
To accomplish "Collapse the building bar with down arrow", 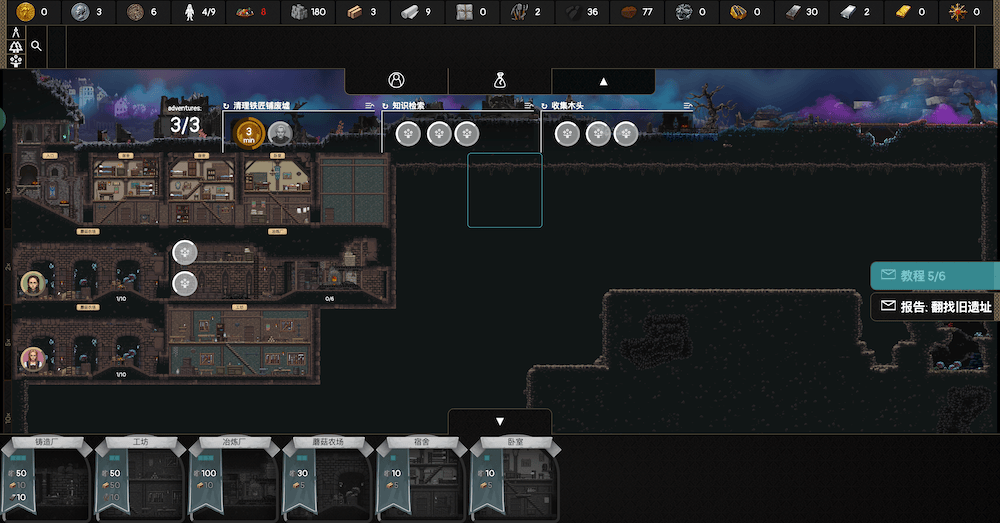I will 500,421.
